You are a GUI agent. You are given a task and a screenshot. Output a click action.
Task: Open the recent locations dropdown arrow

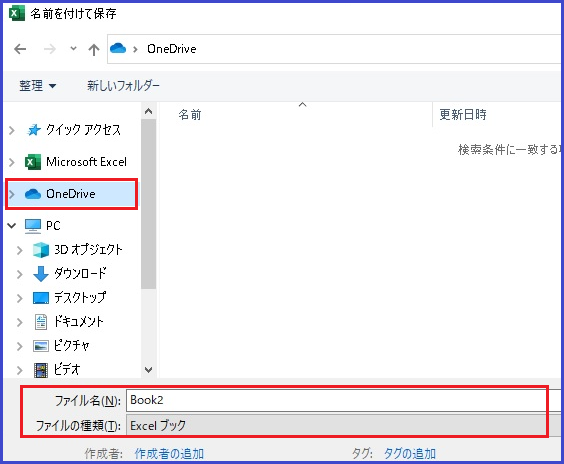73,48
